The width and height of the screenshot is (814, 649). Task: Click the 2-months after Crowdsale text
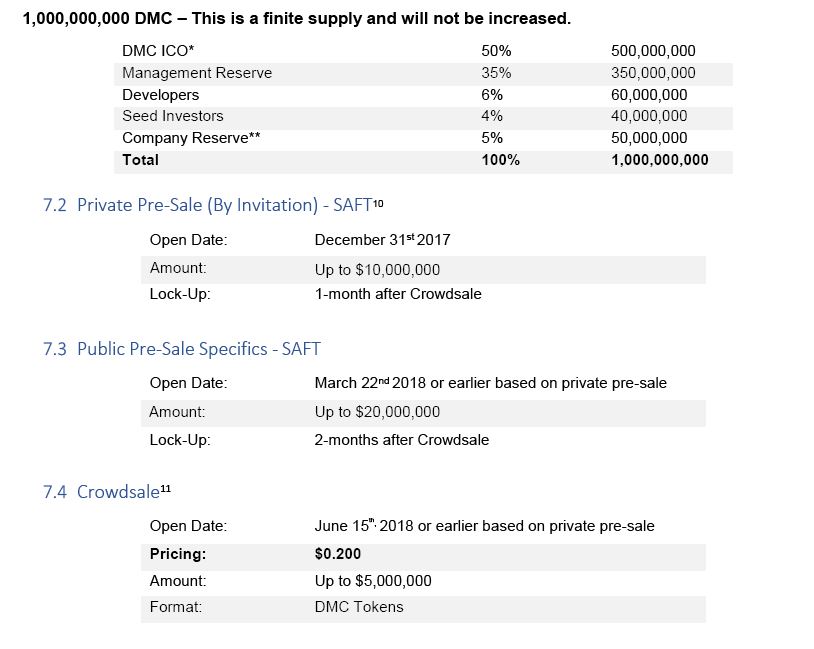pos(401,440)
